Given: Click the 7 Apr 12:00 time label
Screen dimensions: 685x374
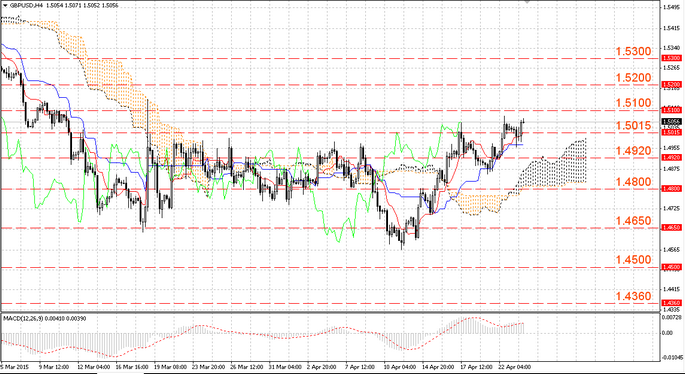Looking at the screenshot, I should pyautogui.click(x=360, y=367).
